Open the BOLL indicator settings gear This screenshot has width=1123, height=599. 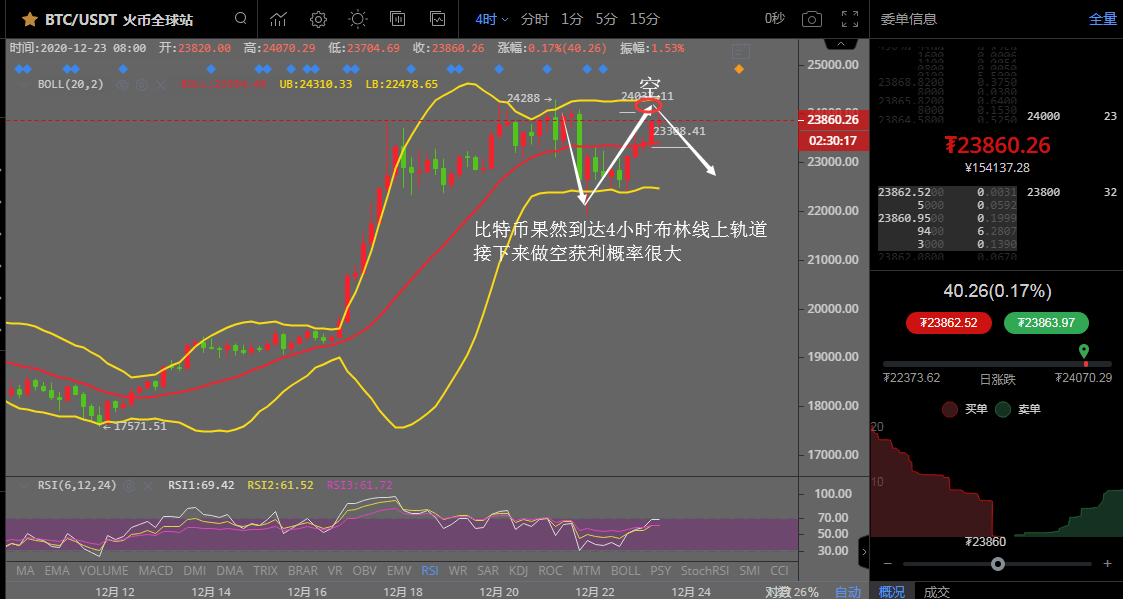click(x=142, y=84)
